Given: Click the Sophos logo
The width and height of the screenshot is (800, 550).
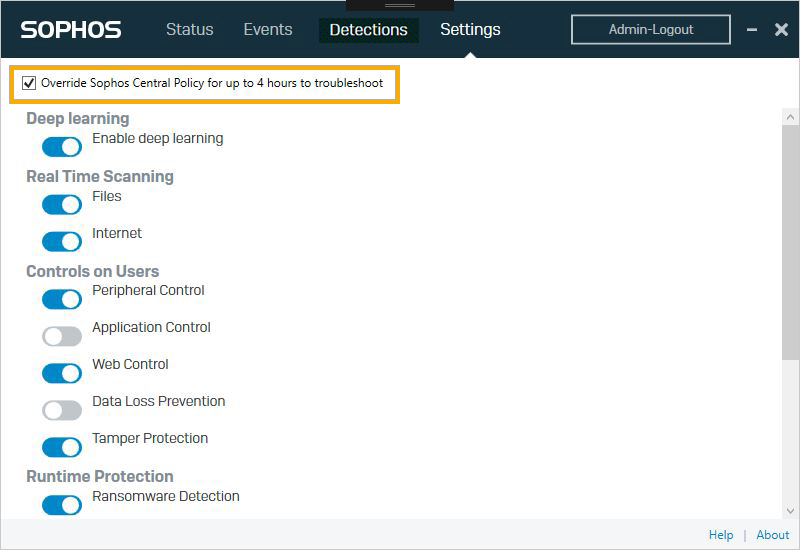Looking at the screenshot, I should pos(71,30).
